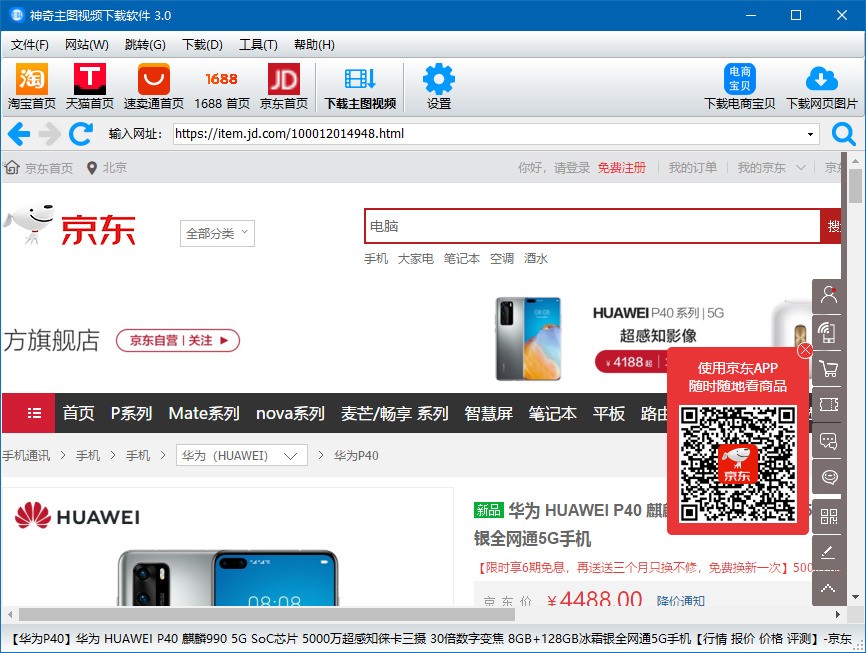Click the QR code icon in JD sidebar
The image size is (866, 653).
828,516
